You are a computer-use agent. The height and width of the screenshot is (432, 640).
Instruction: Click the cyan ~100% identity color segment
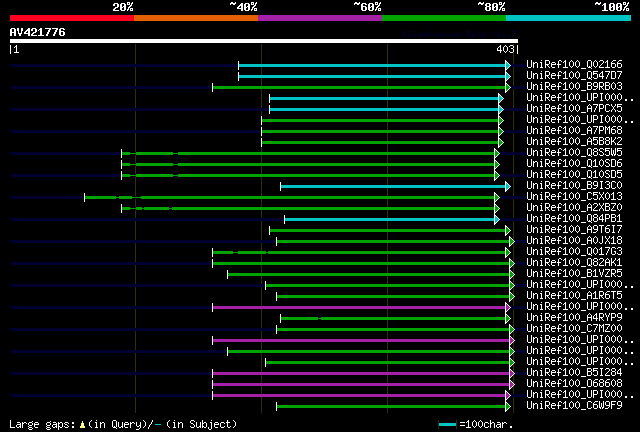point(569,18)
